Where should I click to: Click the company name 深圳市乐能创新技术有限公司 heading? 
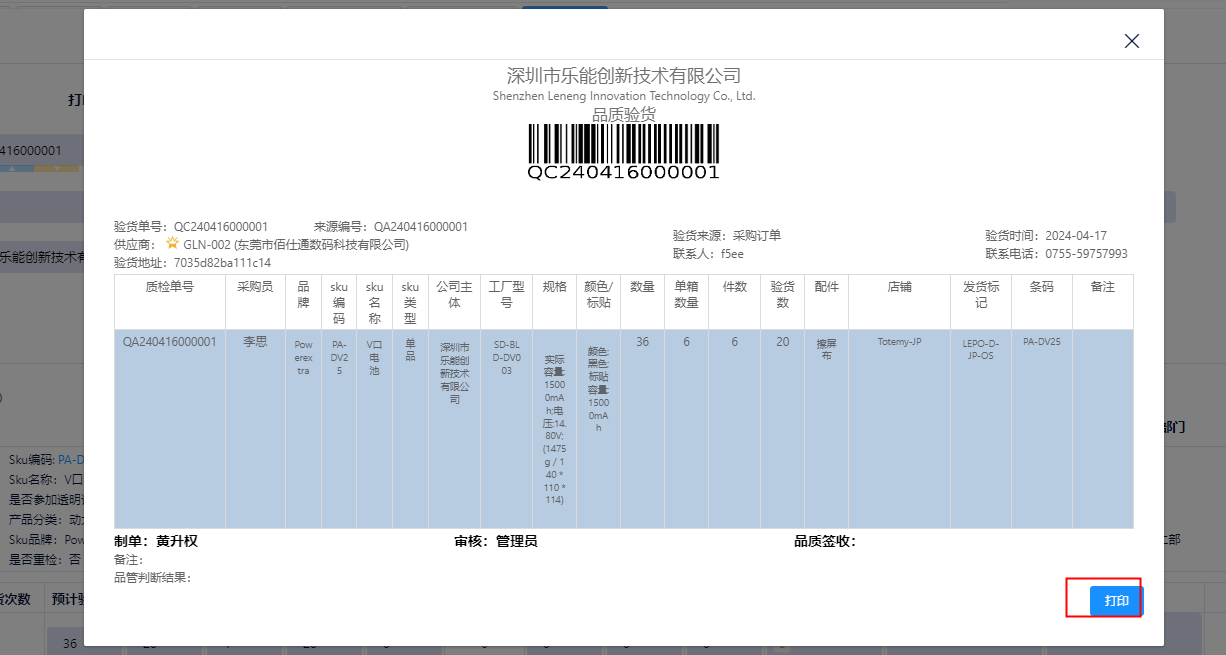pos(624,76)
